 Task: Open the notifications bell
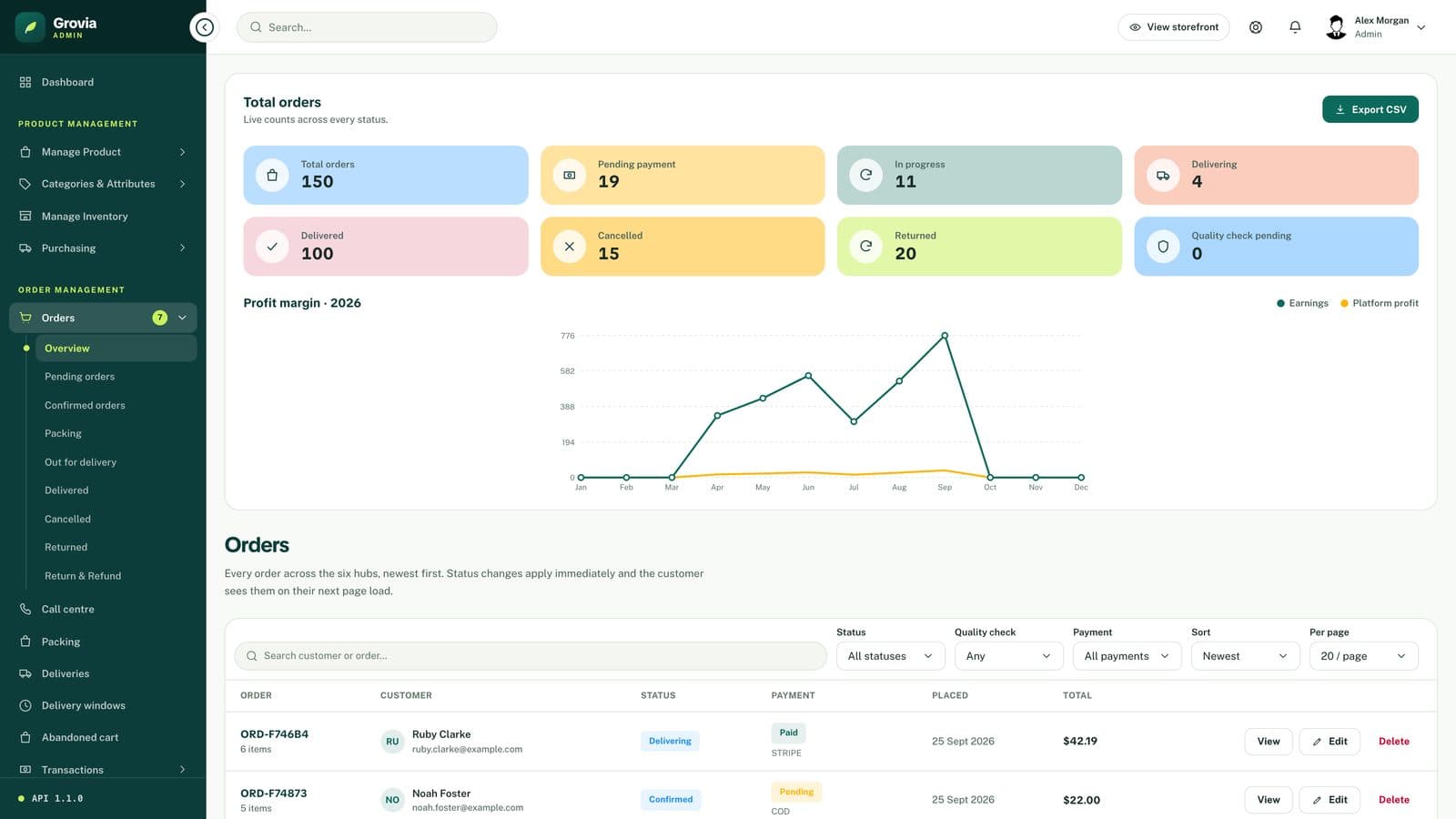(x=1295, y=27)
